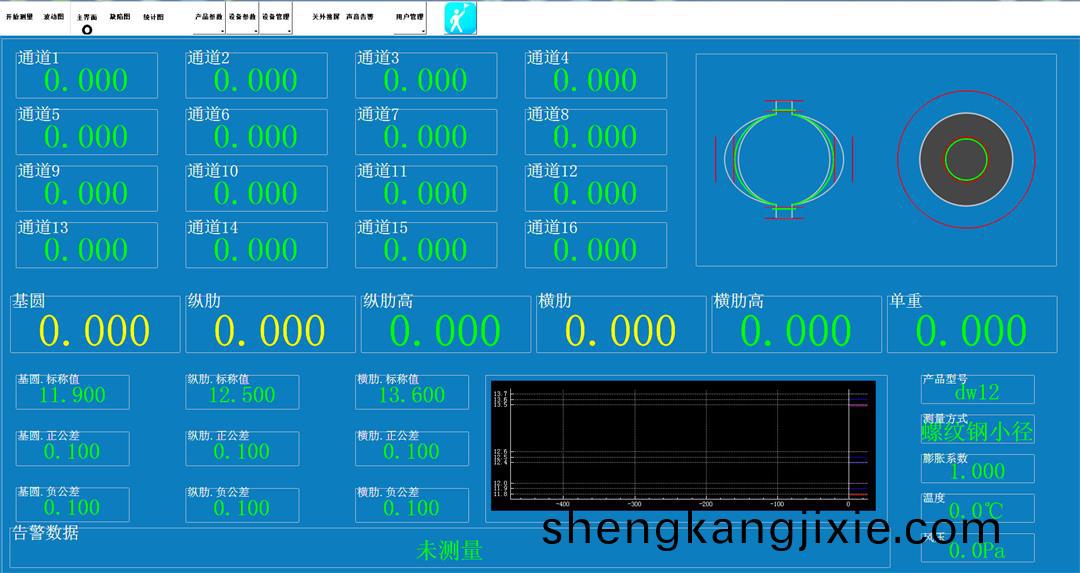Show the 统计图 statistics chart
Screen dimensions: 1080x573
154,17
